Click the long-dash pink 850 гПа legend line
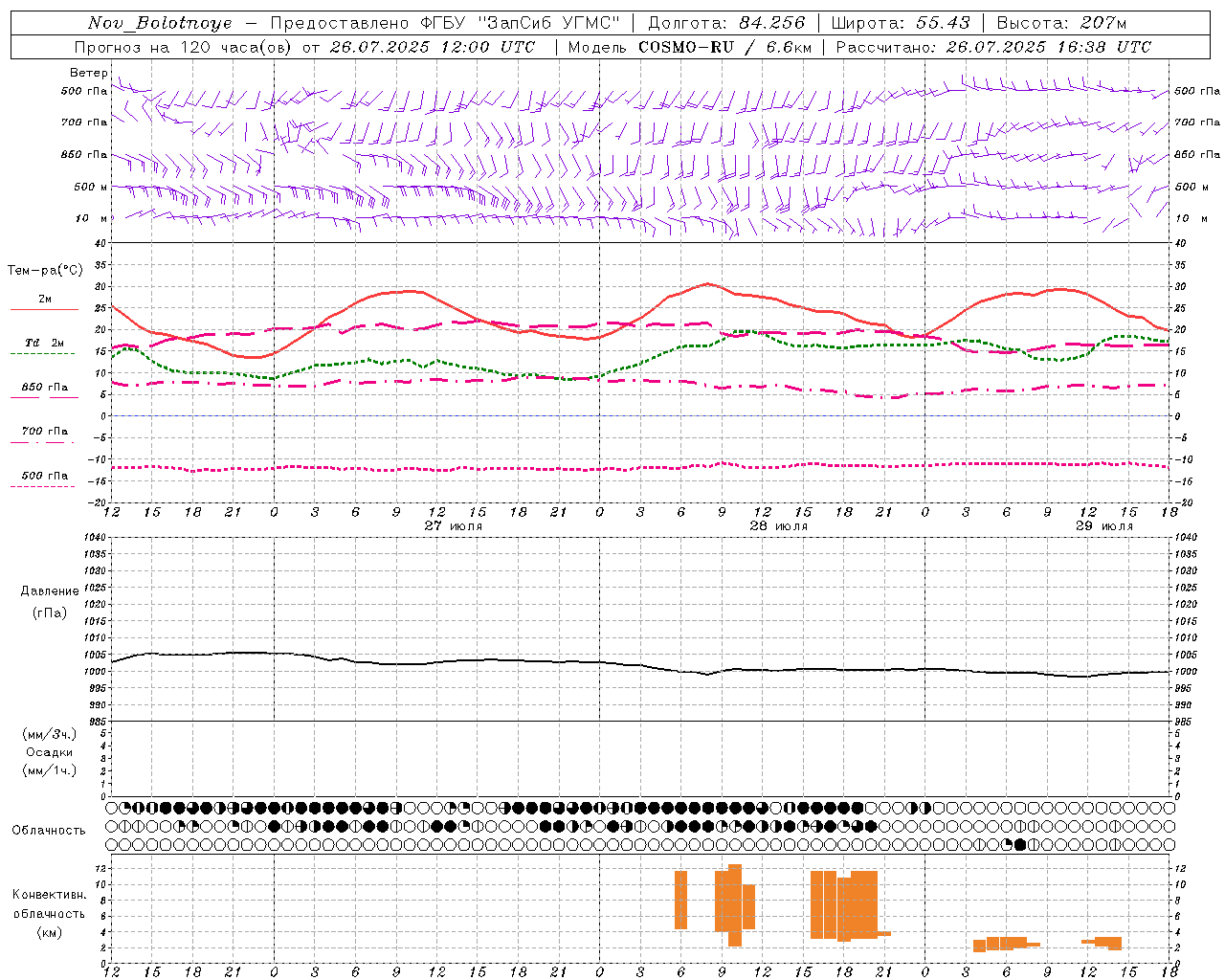The image size is (1225, 980). point(44,398)
